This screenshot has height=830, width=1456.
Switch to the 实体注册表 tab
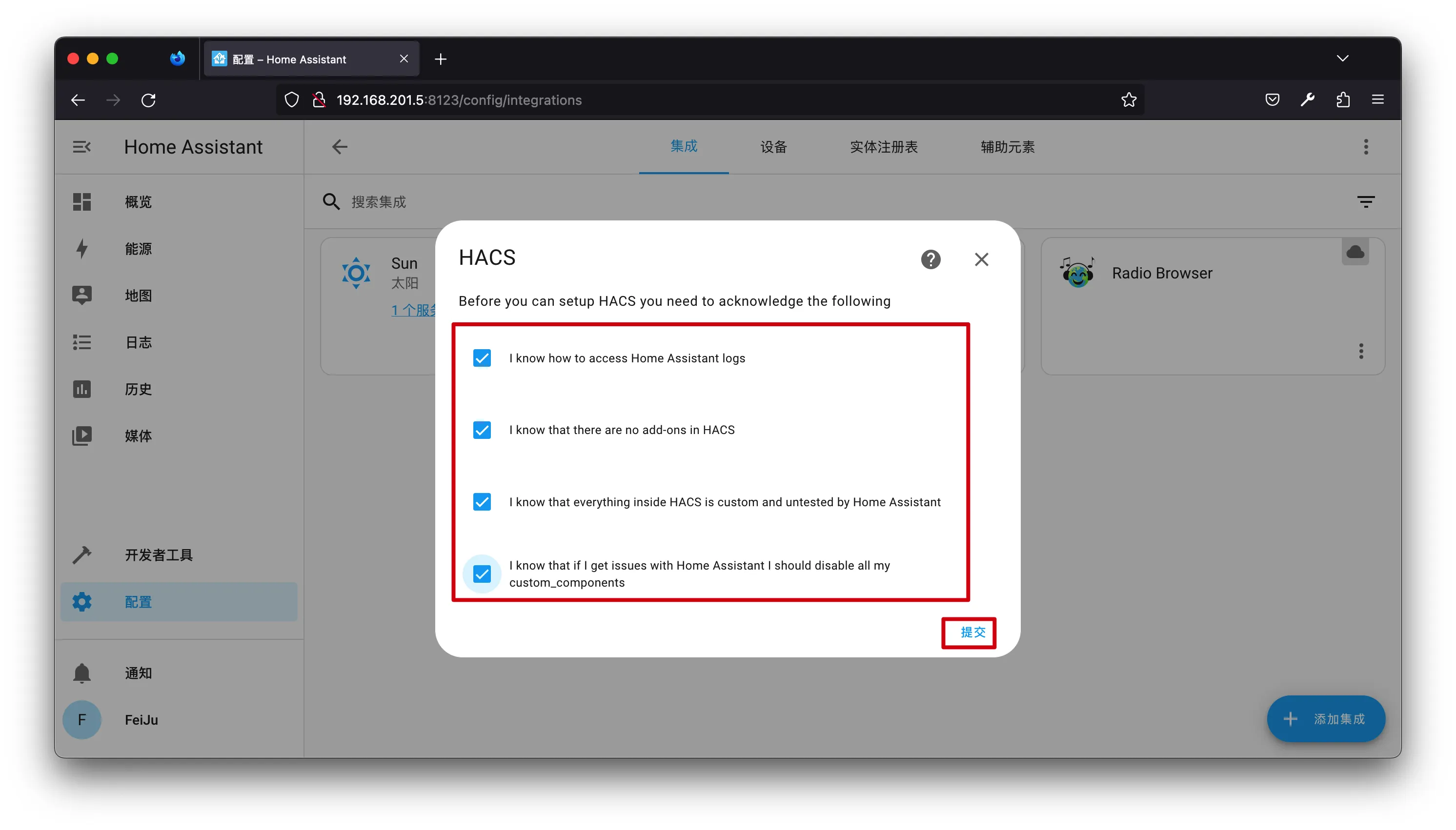tap(884, 147)
